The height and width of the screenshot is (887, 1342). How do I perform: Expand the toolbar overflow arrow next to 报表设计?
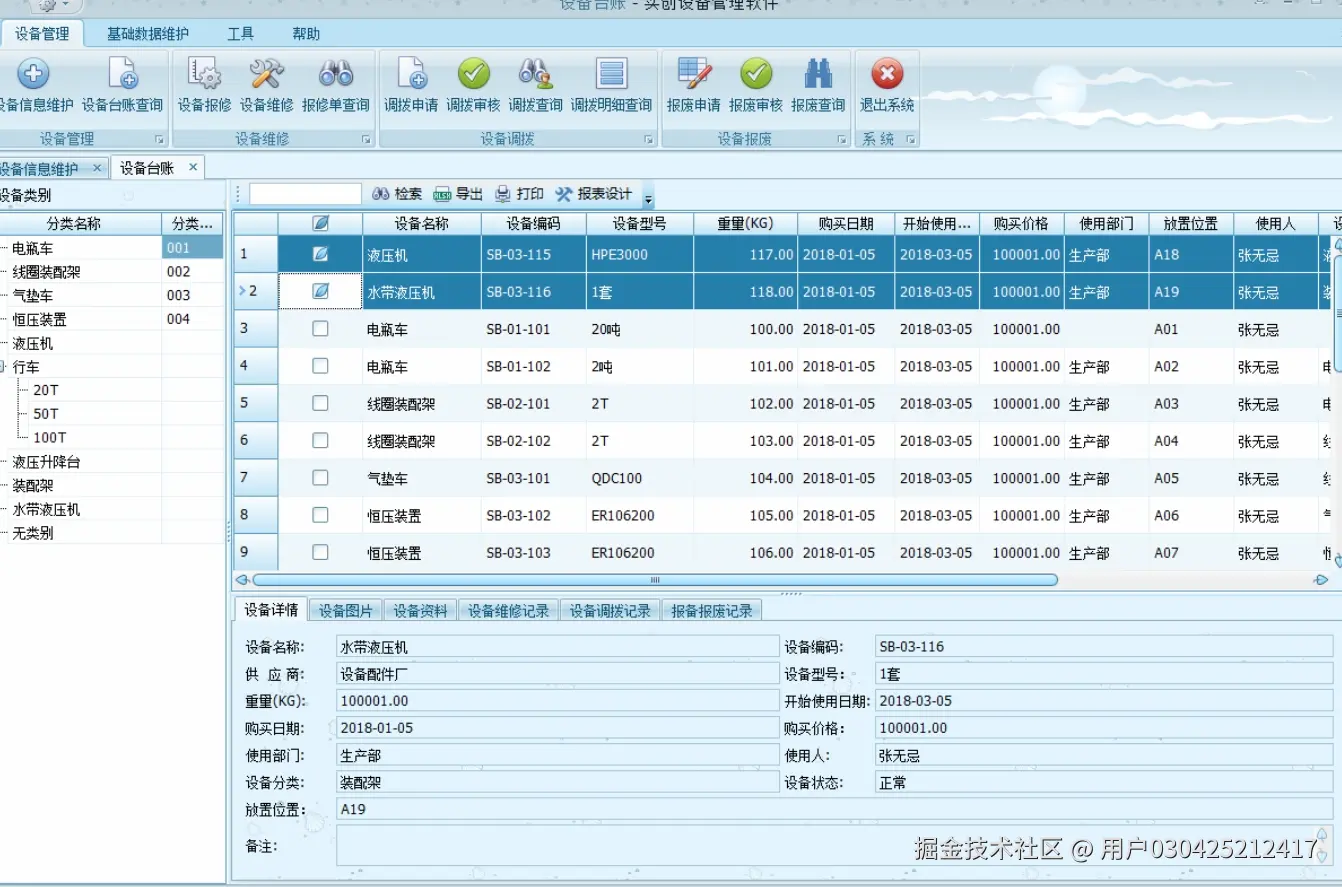click(x=647, y=200)
